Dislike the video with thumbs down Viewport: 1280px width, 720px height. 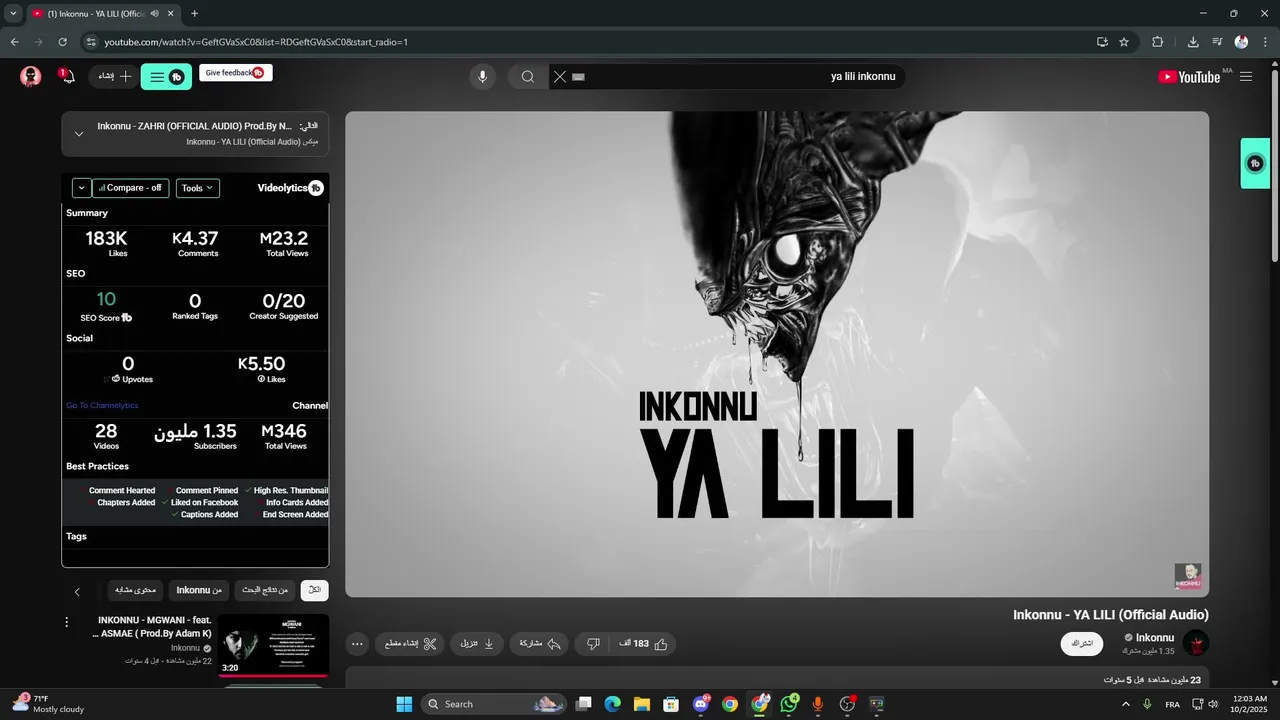[593, 644]
